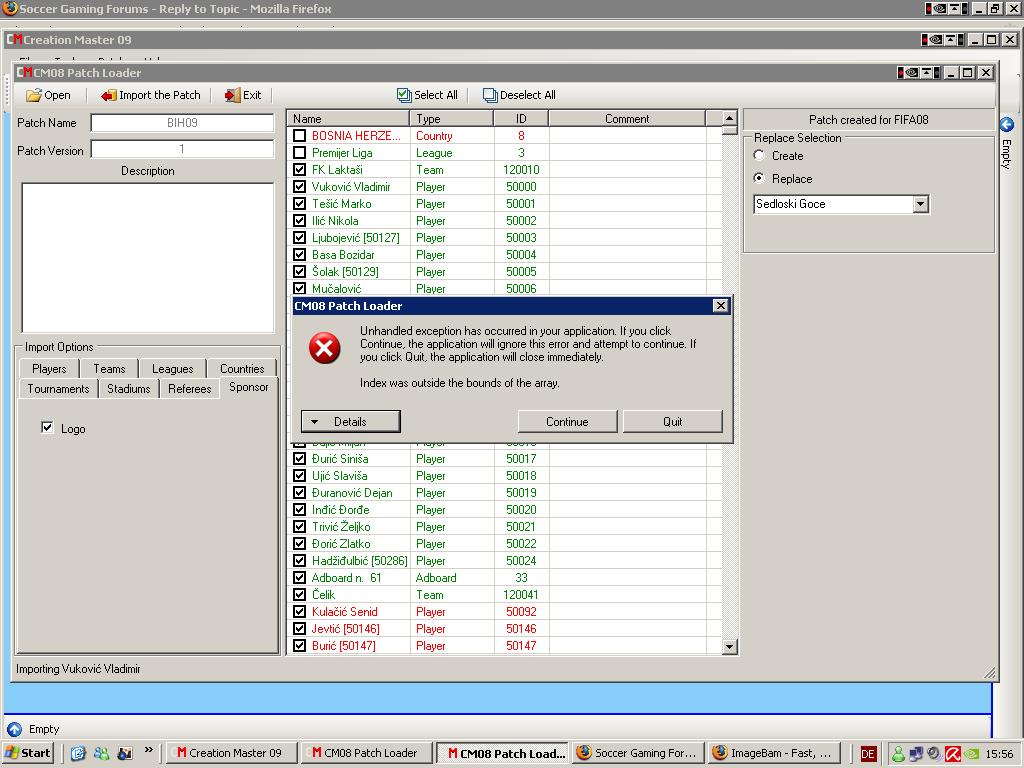Image resolution: width=1024 pixels, height=768 pixels.
Task: Click the Exit door icon
Action: click(x=232, y=95)
